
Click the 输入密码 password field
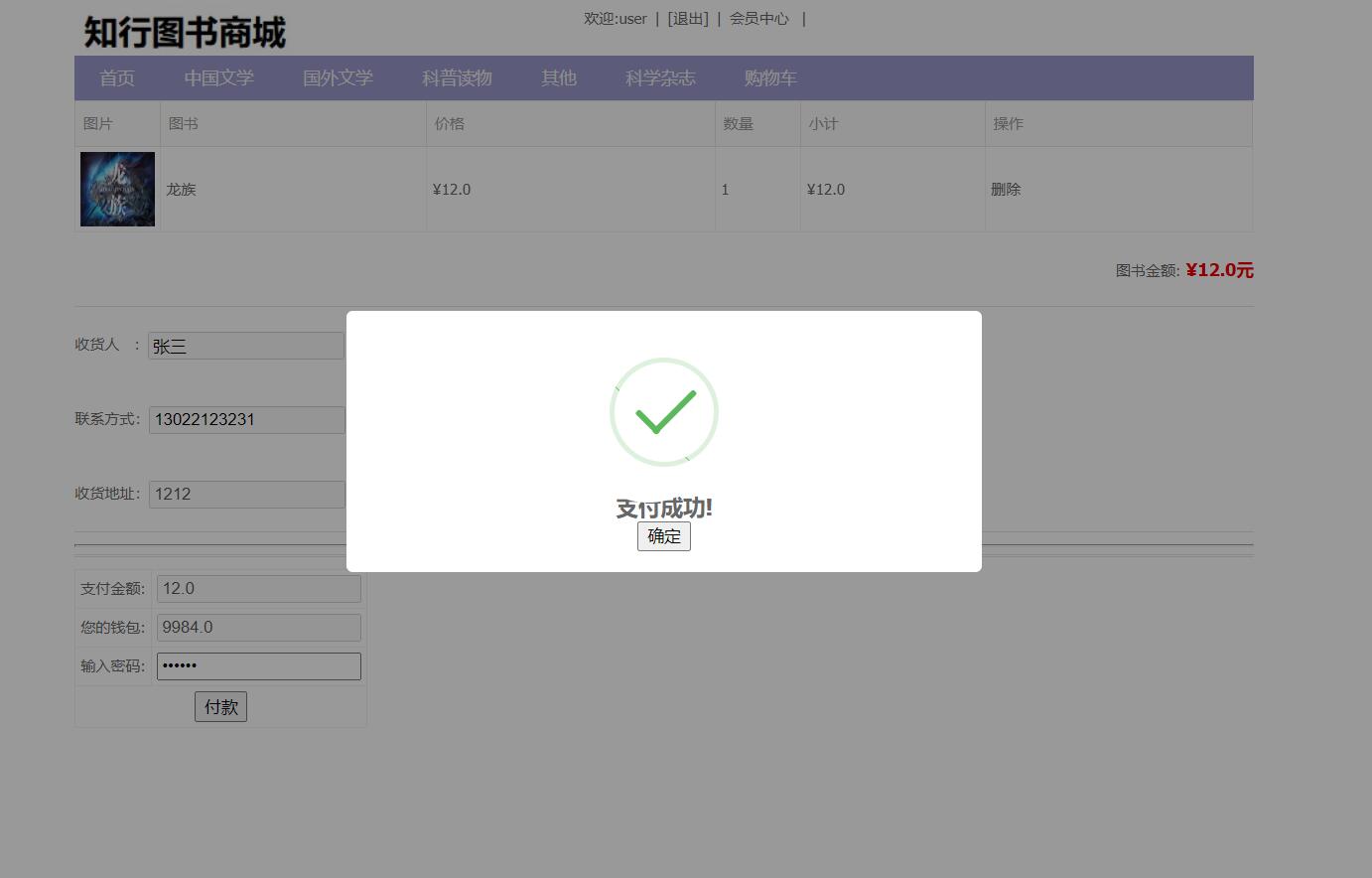[258, 665]
